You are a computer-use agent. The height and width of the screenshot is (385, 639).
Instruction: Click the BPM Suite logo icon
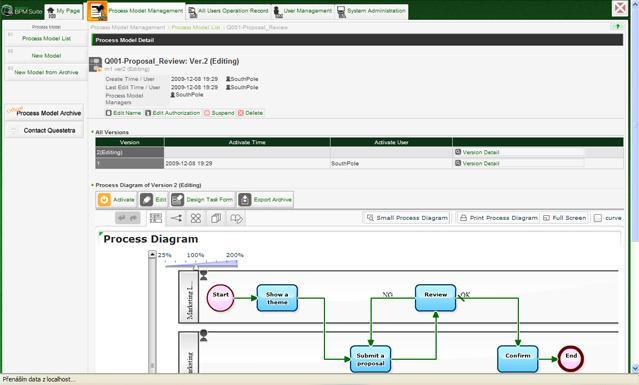pos(7,10)
